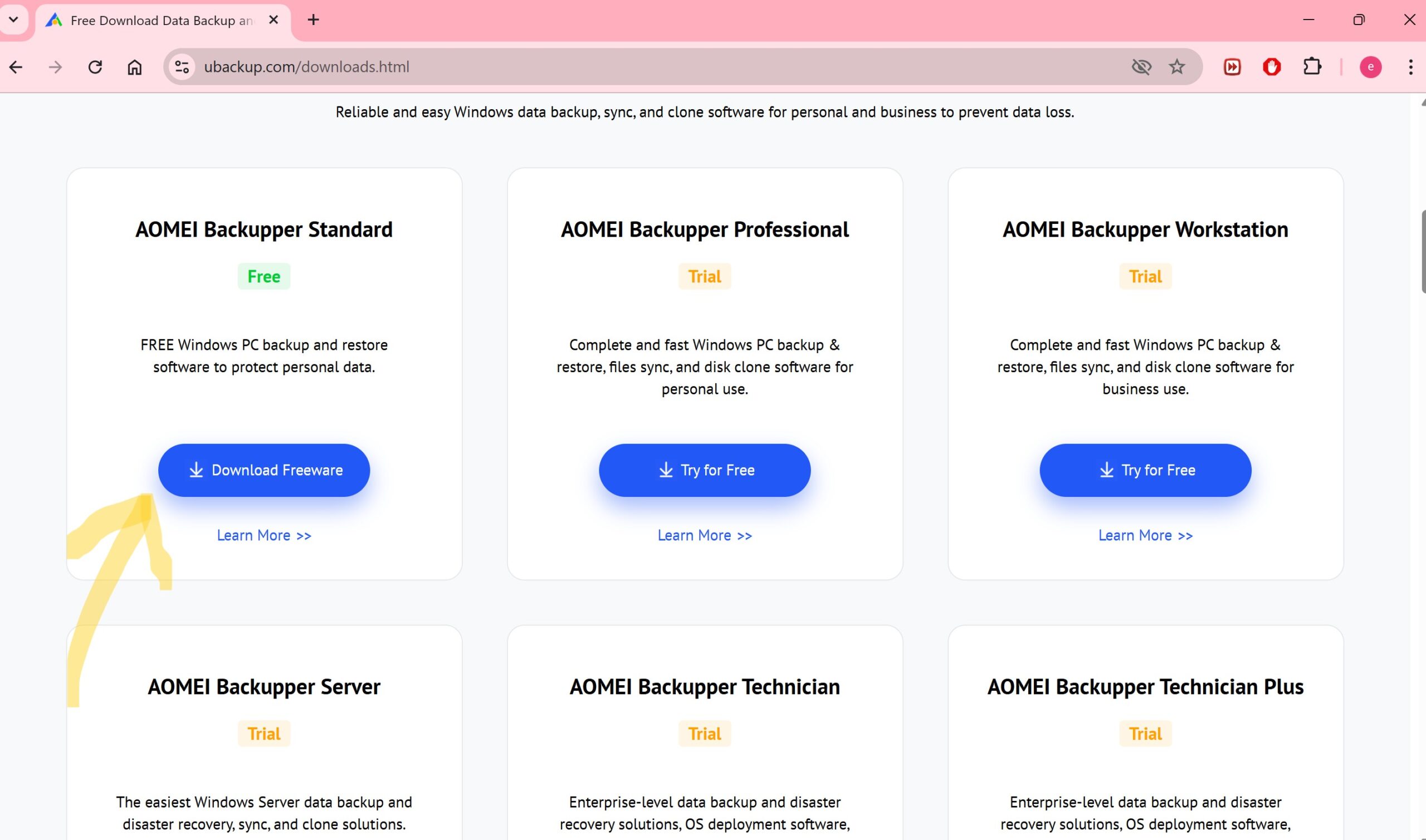Click Try for Free under Backupper Professional
Image resolution: width=1426 pixels, height=840 pixels.
[705, 470]
